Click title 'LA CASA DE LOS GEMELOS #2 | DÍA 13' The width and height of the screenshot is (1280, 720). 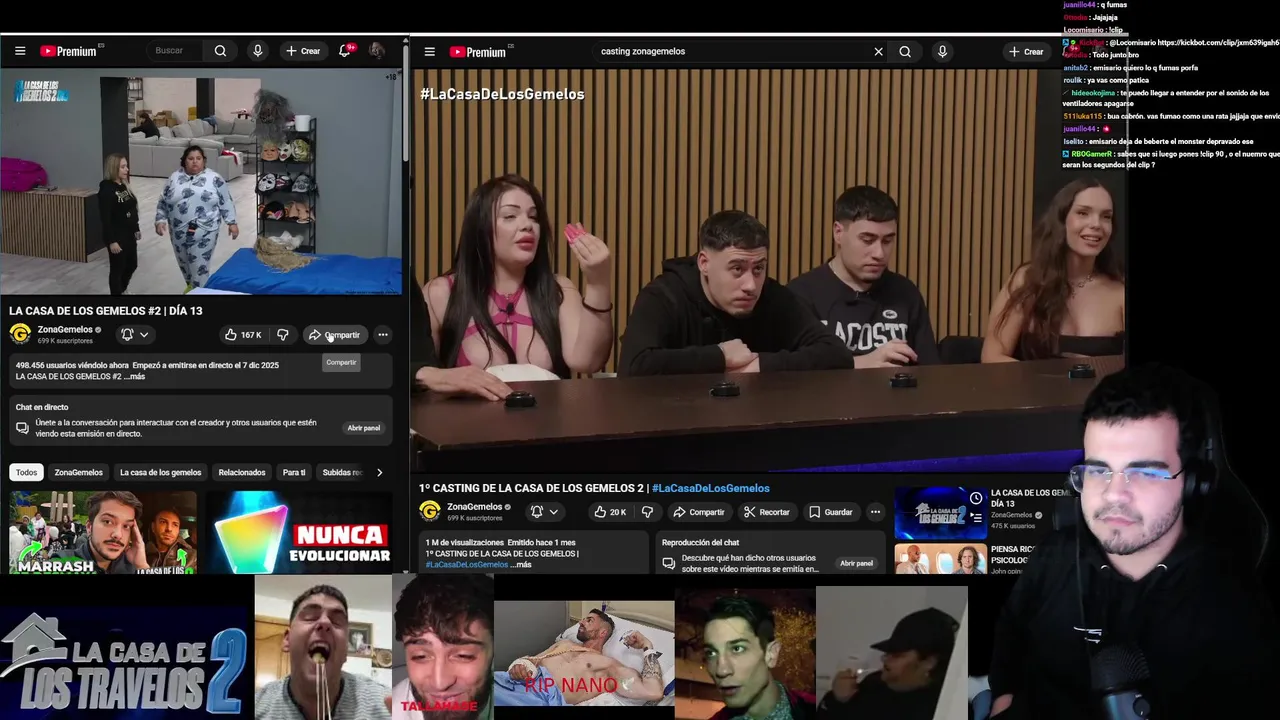coord(106,311)
